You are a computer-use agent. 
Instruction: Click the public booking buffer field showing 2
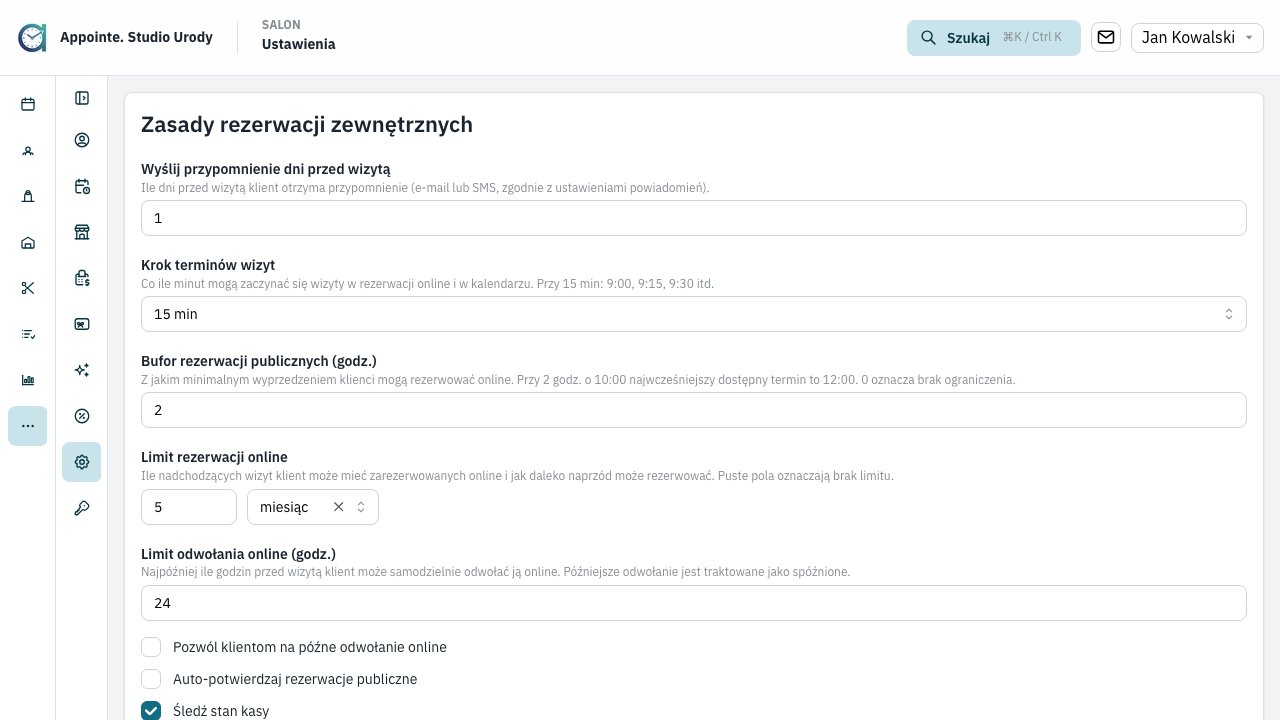coord(694,410)
